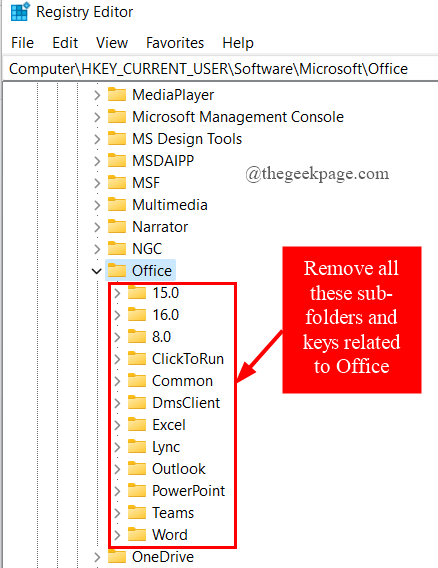Open the Favorites menu
Viewport: 438px width, 568px height.
(175, 43)
